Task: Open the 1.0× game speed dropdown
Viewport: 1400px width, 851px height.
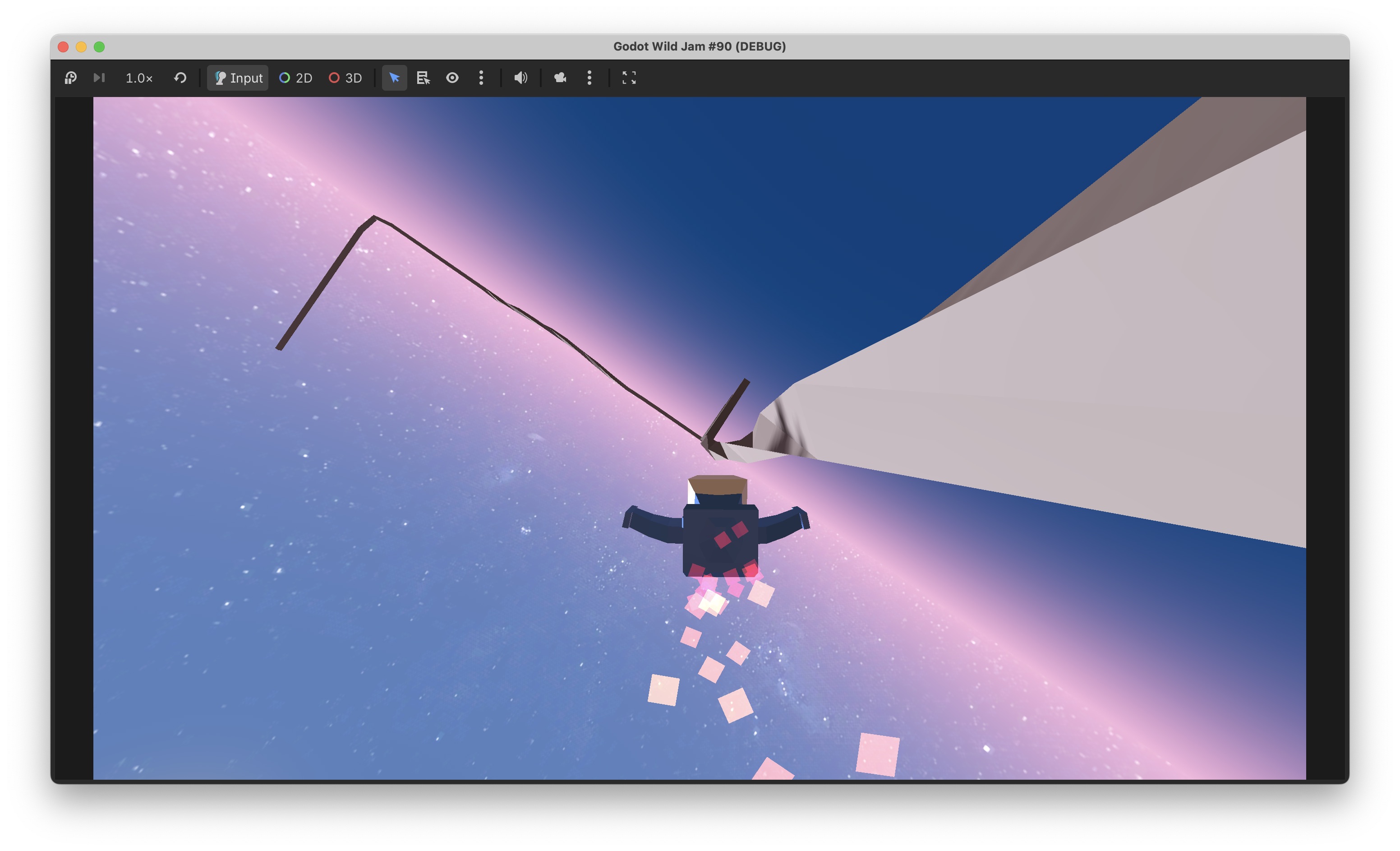Action: click(x=138, y=78)
